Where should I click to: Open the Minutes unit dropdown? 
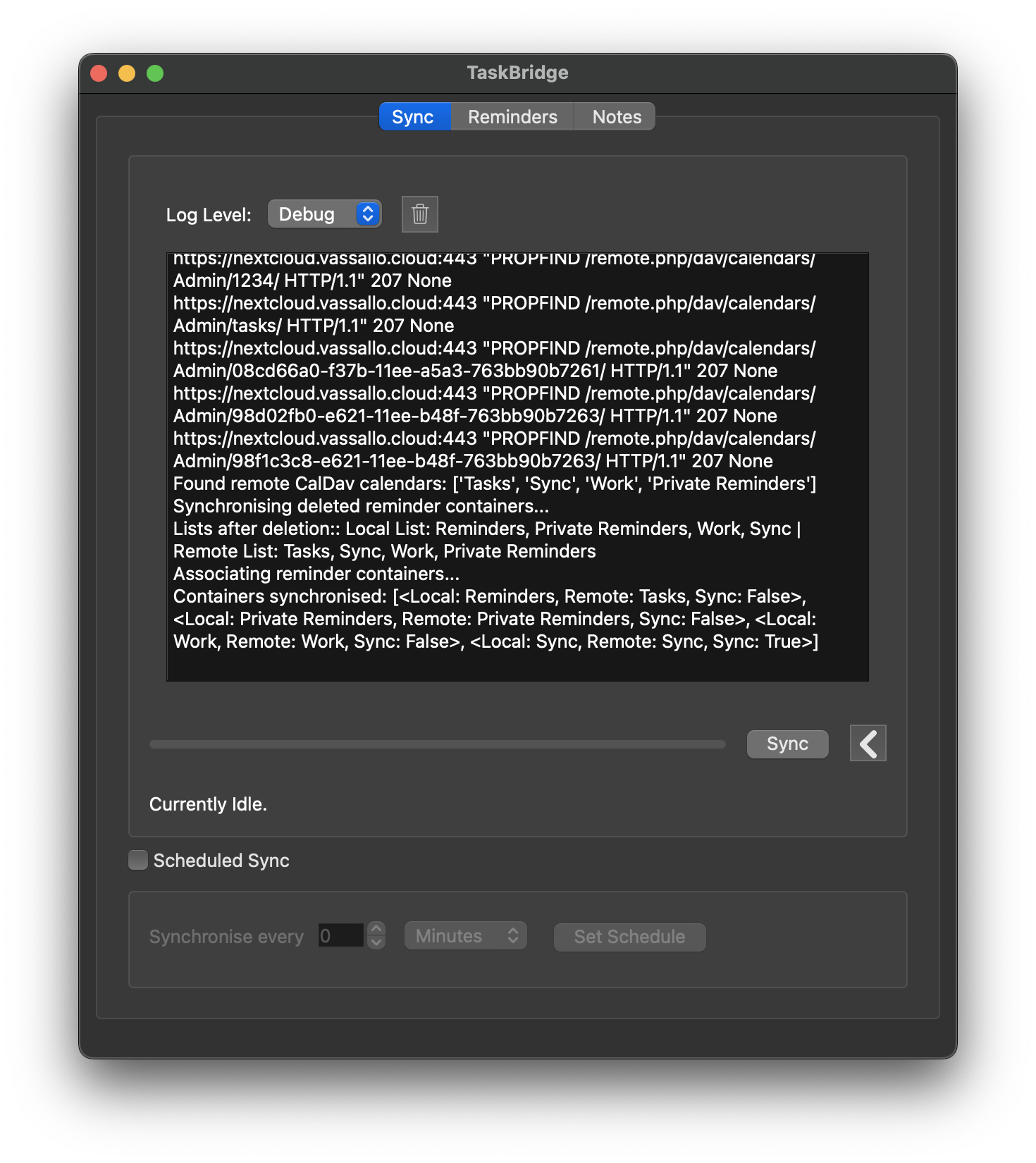tap(465, 936)
